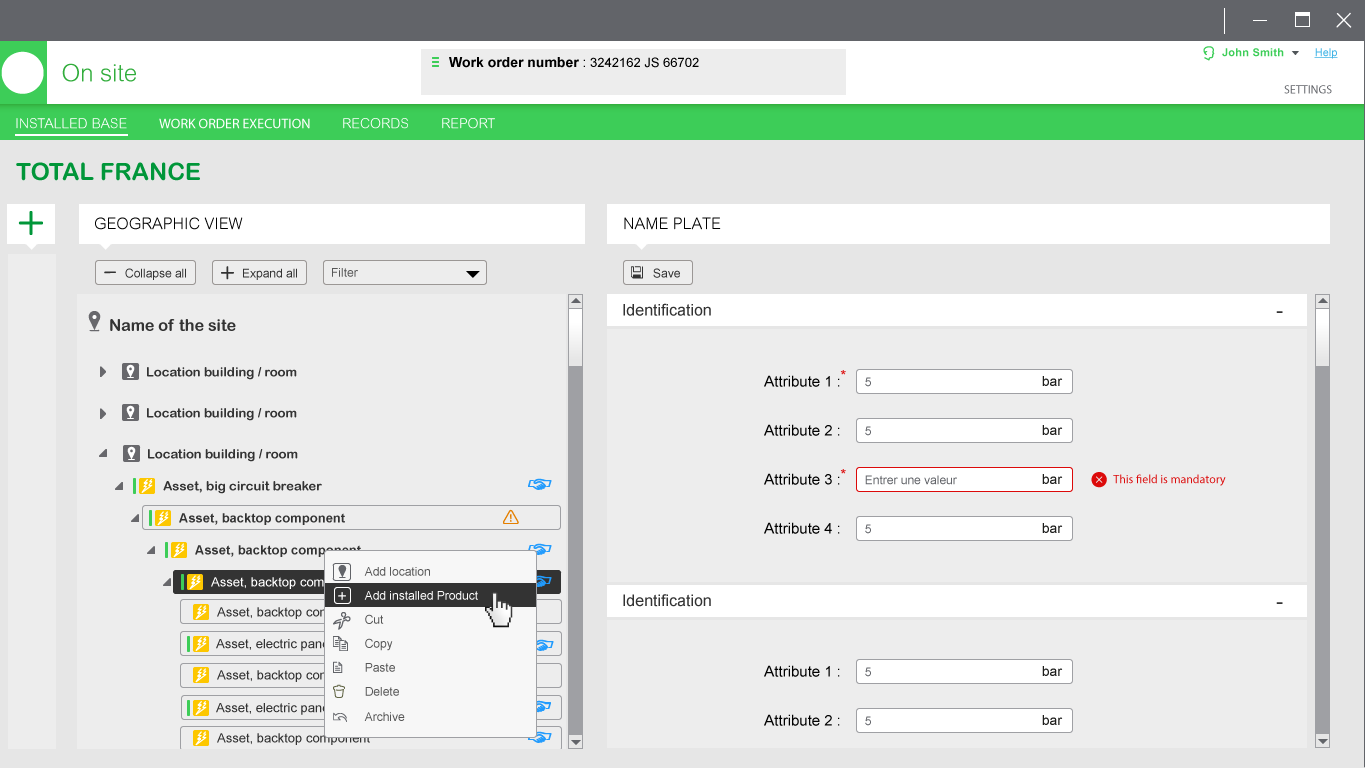This screenshot has width=1366, height=768.
Task: Open the WORK ORDER EXECUTION tab
Action: click(235, 124)
